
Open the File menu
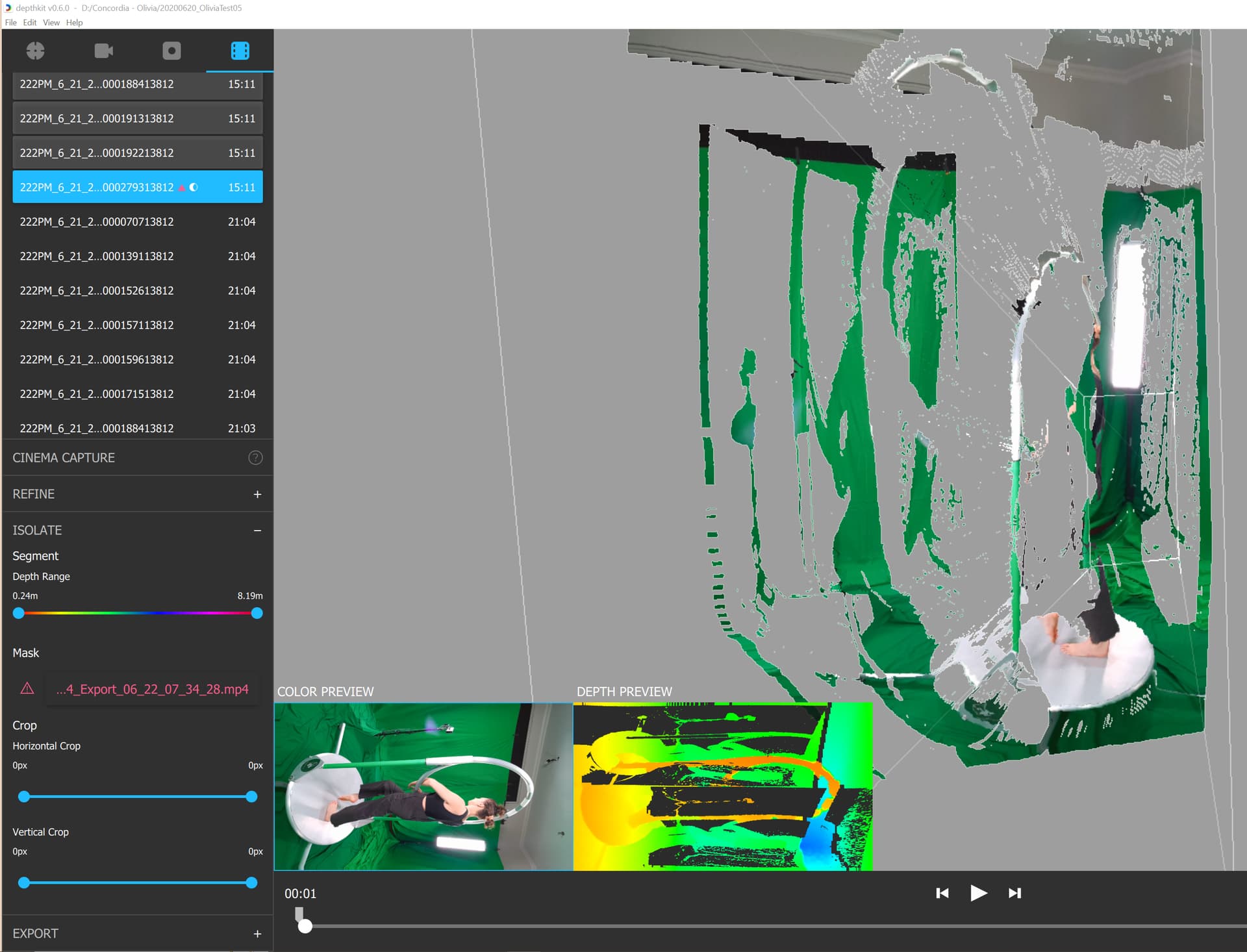click(11, 23)
